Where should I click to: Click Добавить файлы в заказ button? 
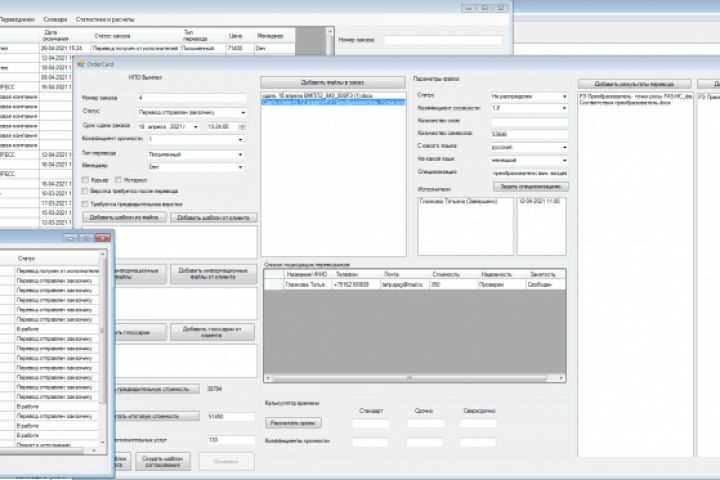(x=332, y=83)
